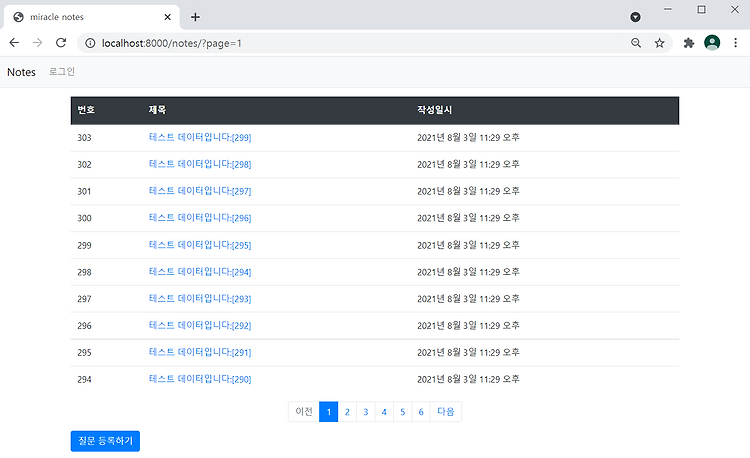Viewport: 750px width, 458px height.
Task: Select the miracle notes browser tab
Action: (92, 17)
